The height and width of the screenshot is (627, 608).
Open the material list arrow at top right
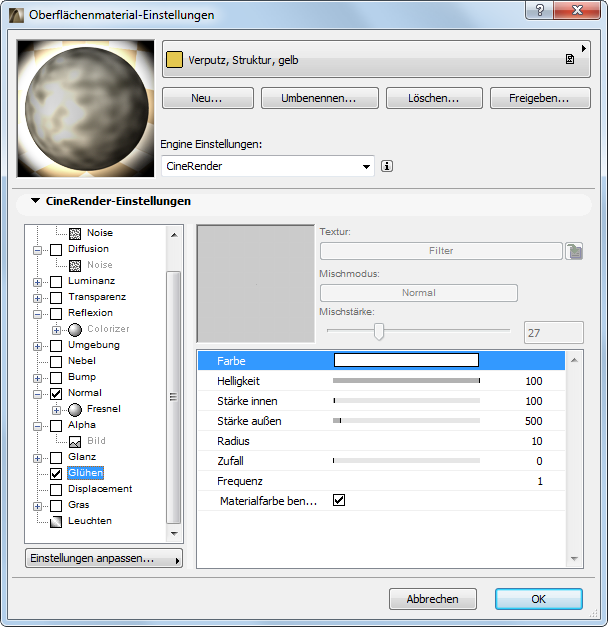pos(584,48)
